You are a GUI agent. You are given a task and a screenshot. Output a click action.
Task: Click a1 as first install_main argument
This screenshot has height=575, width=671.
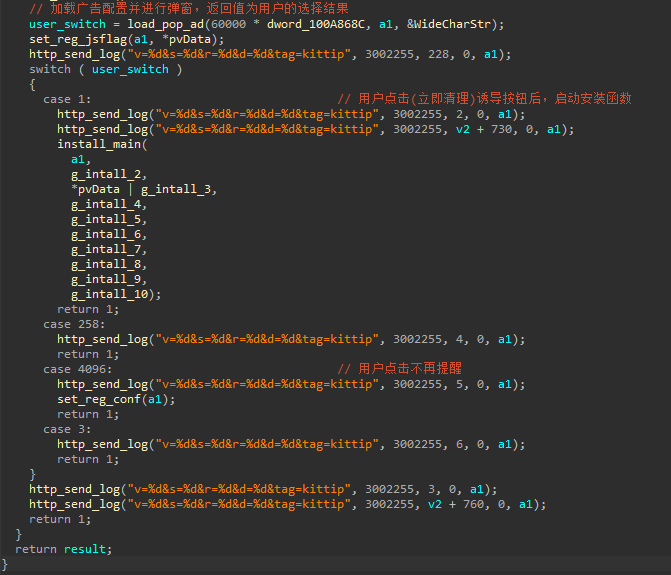(x=78, y=159)
